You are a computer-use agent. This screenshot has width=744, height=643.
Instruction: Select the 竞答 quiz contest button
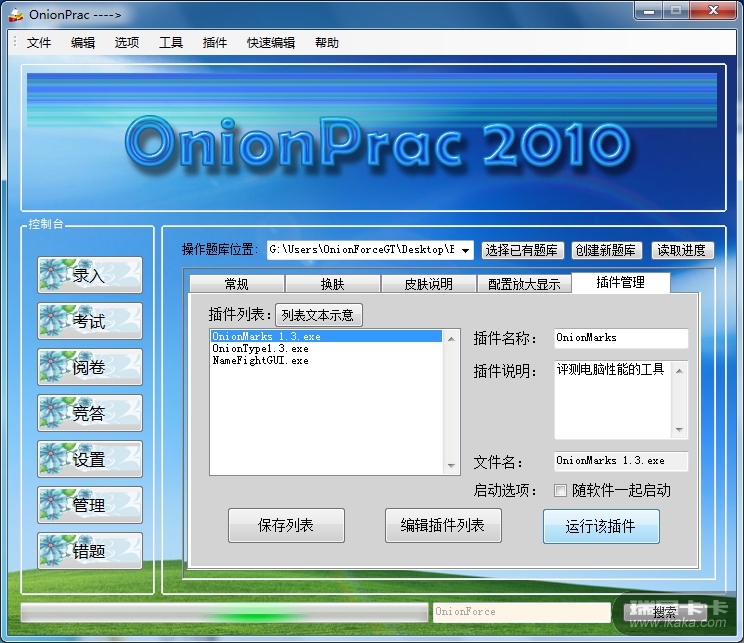90,413
